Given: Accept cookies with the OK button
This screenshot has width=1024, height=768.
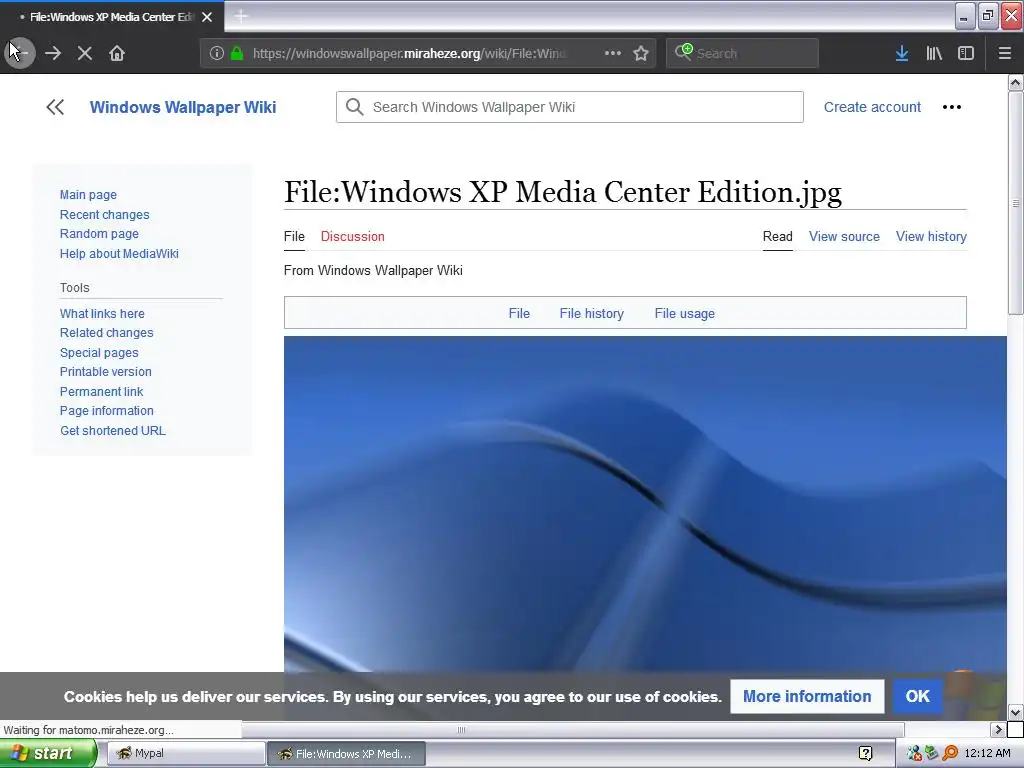Looking at the screenshot, I should (x=918, y=696).
